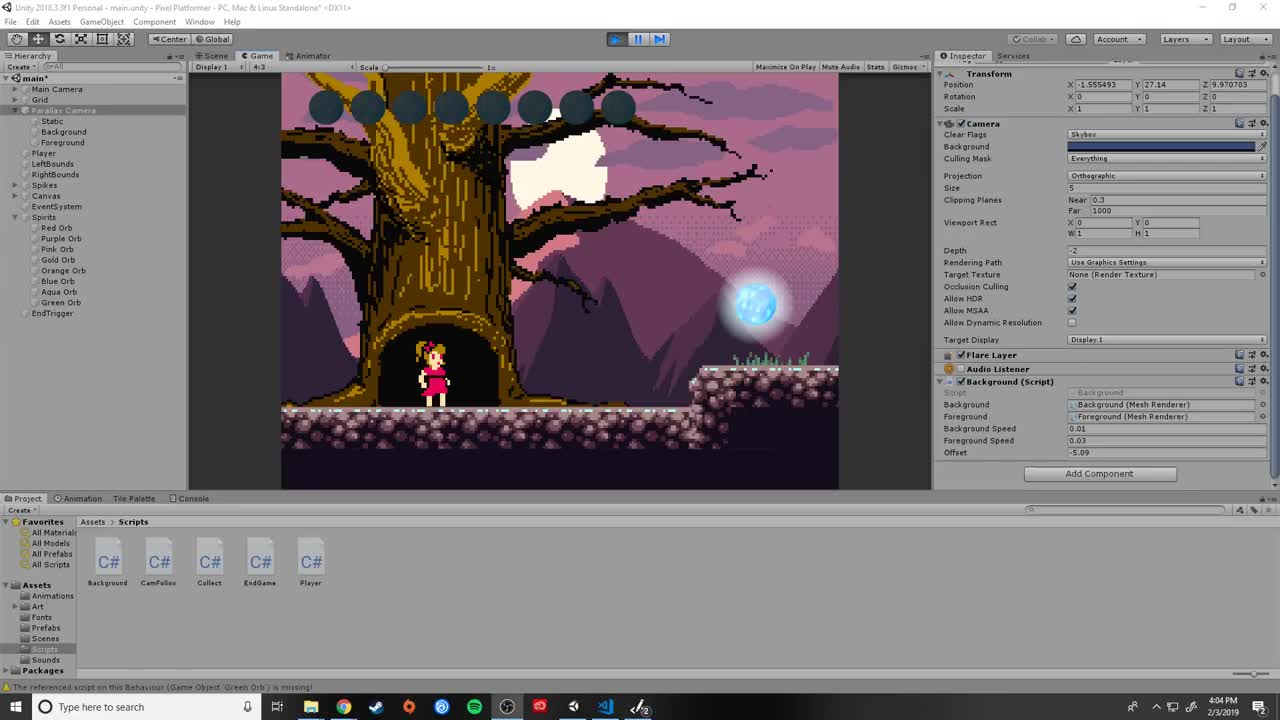Open Visual Studio Code from taskbar
The width and height of the screenshot is (1280, 720).
click(606, 707)
